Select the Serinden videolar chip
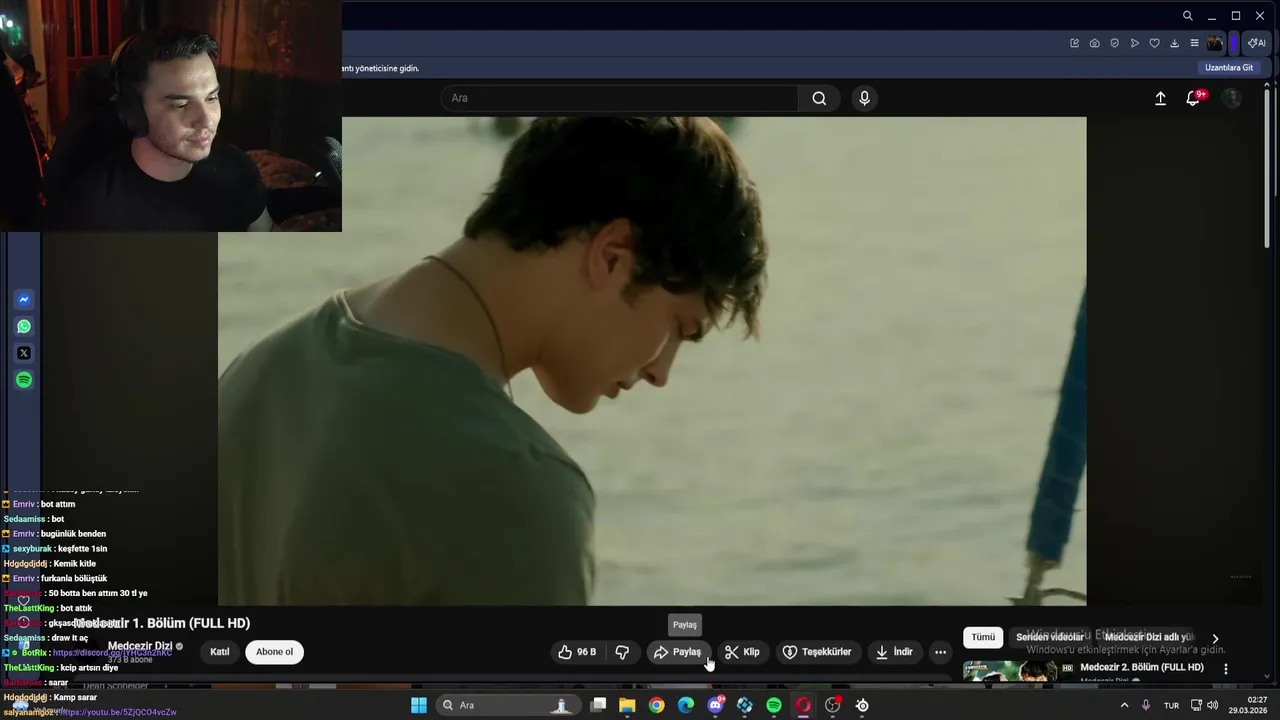1280x720 pixels. click(x=1049, y=637)
